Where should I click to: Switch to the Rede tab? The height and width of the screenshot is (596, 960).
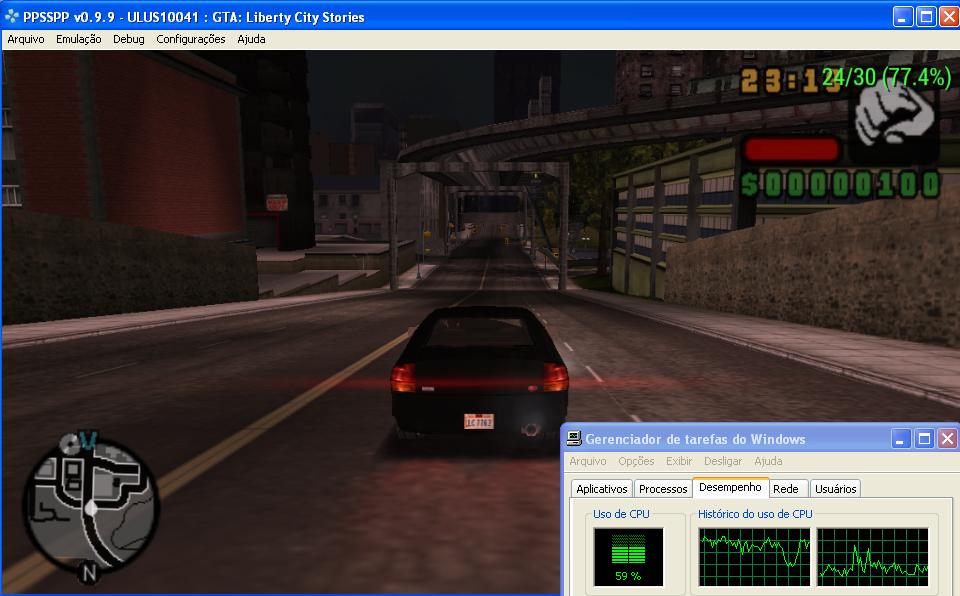[786, 489]
